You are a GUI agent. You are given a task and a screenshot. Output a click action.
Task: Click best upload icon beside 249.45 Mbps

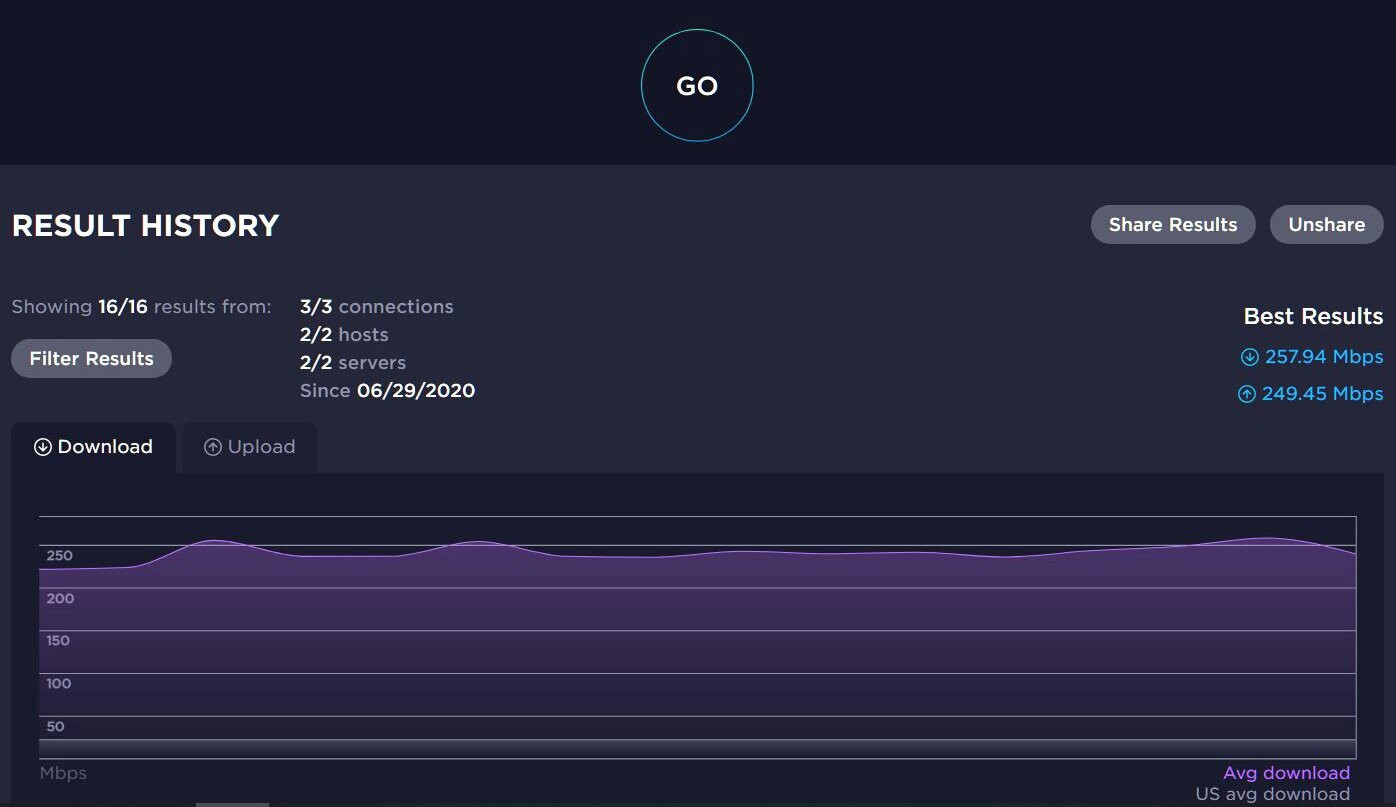coord(1246,394)
